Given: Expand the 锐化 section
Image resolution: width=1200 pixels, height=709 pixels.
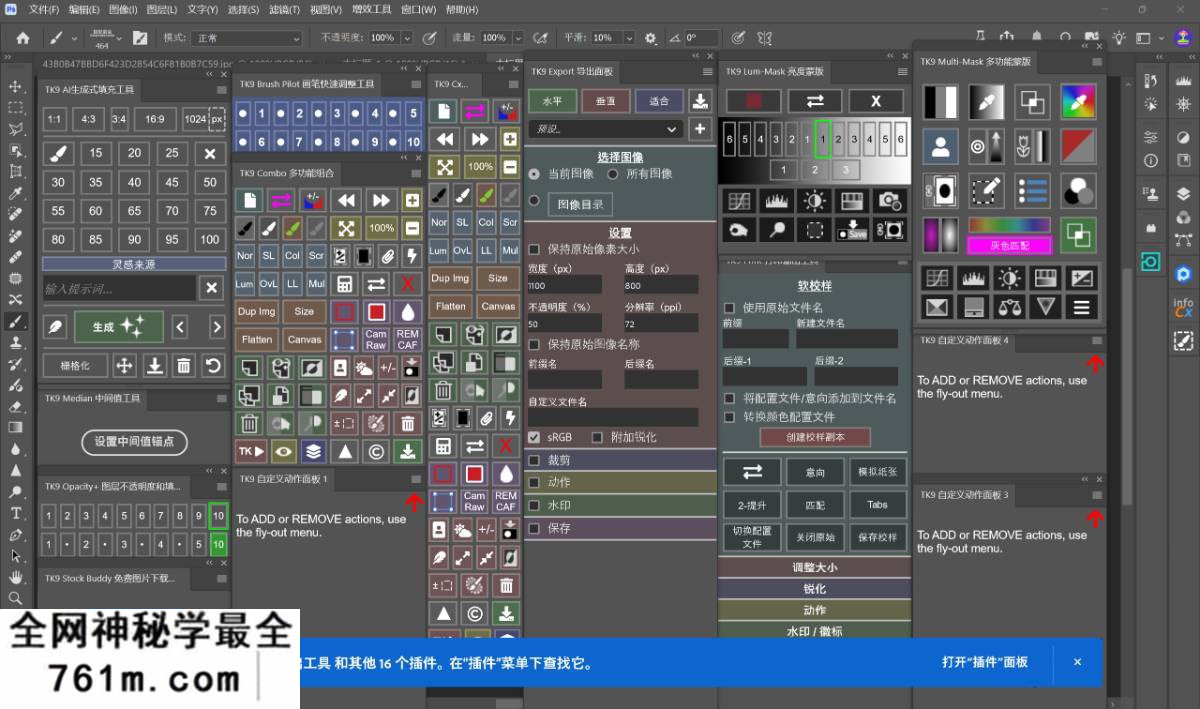Looking at the screenshot, I should pyautogui.click(x=815, y=589).
